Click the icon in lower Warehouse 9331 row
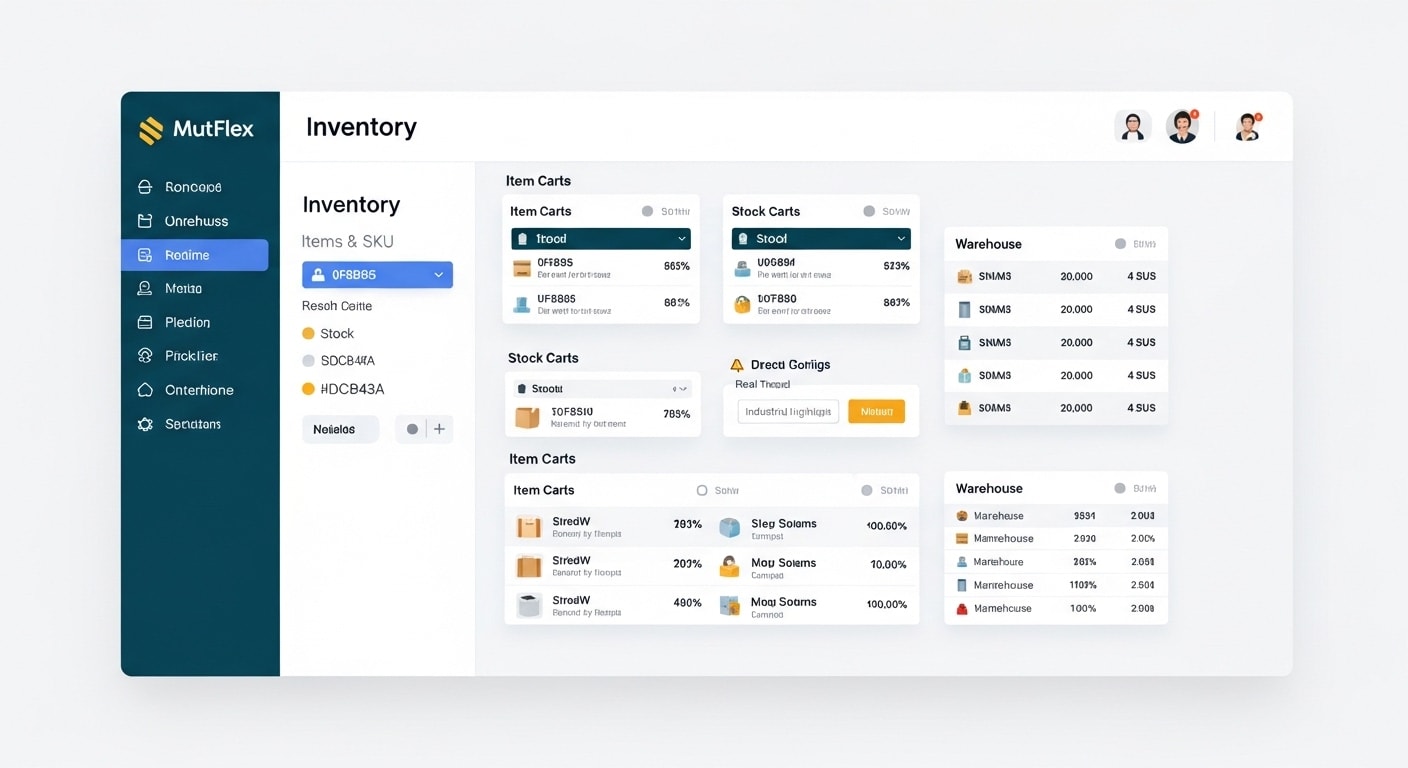1408x768 pixels. [962, 516]
